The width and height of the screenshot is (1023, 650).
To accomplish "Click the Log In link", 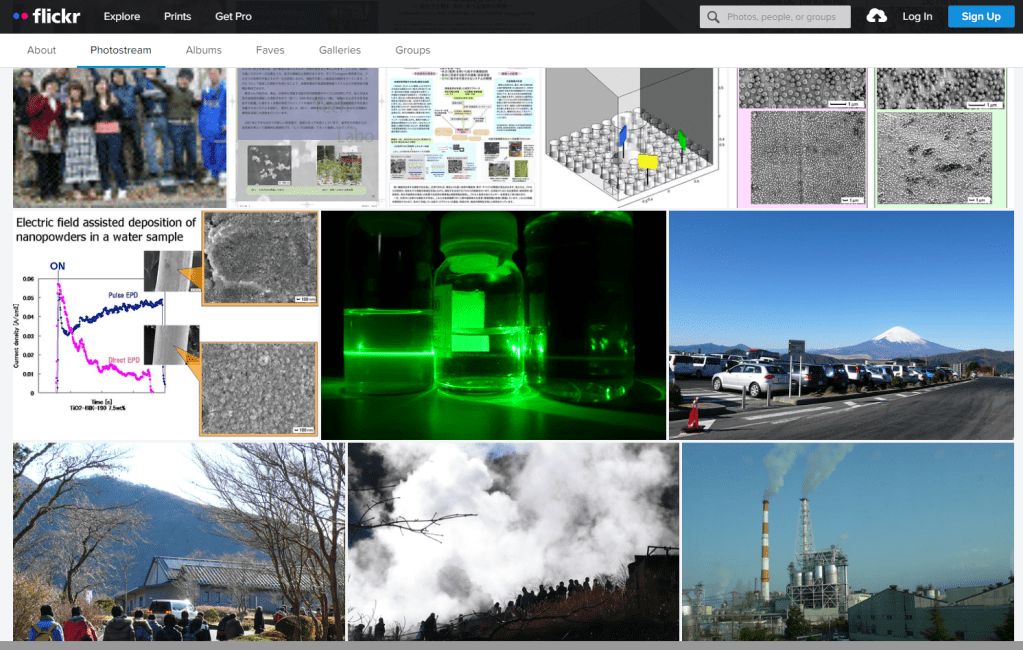I will click(917, 16).
